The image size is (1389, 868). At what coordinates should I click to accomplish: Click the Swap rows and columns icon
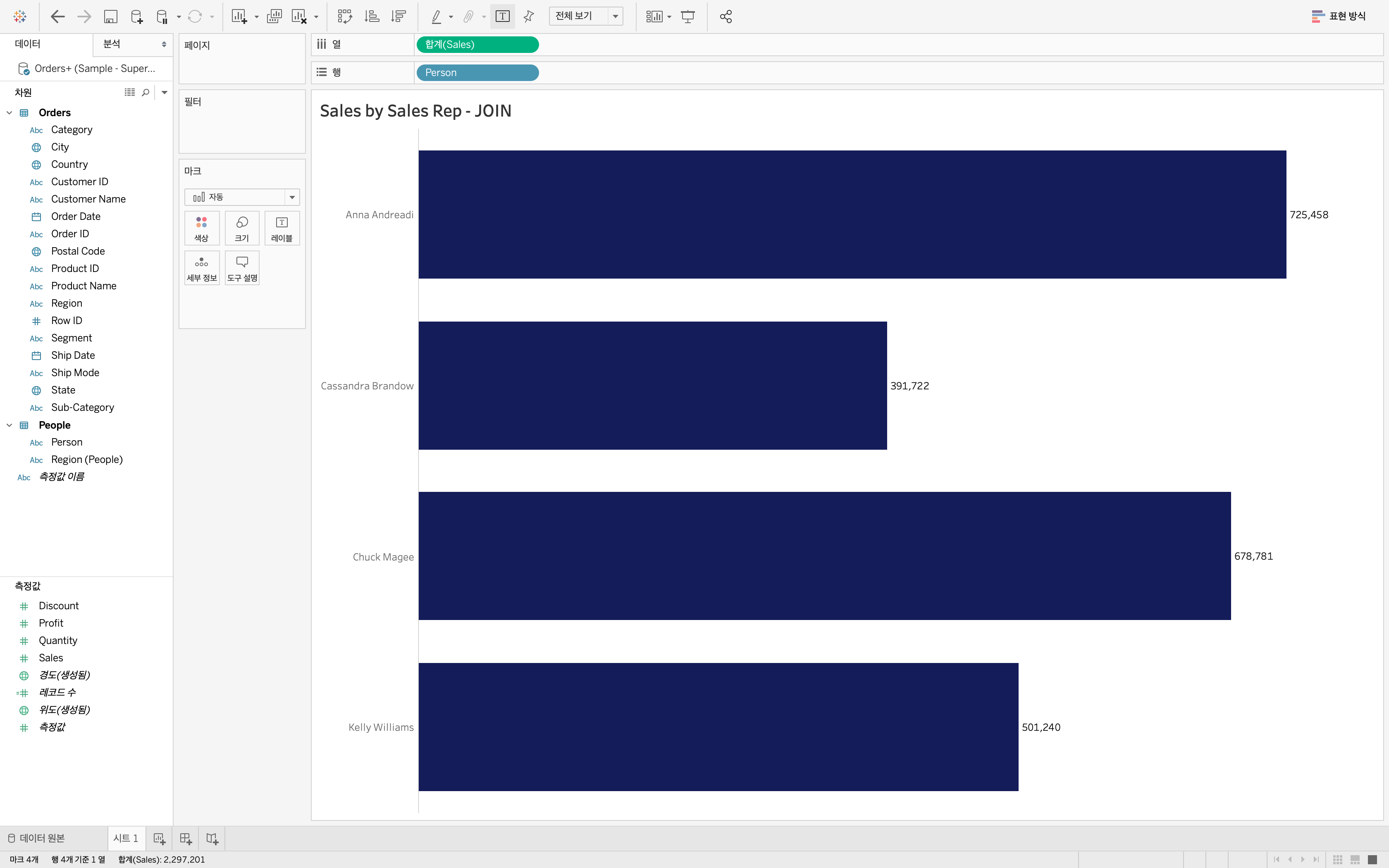[x=344, y=17]
